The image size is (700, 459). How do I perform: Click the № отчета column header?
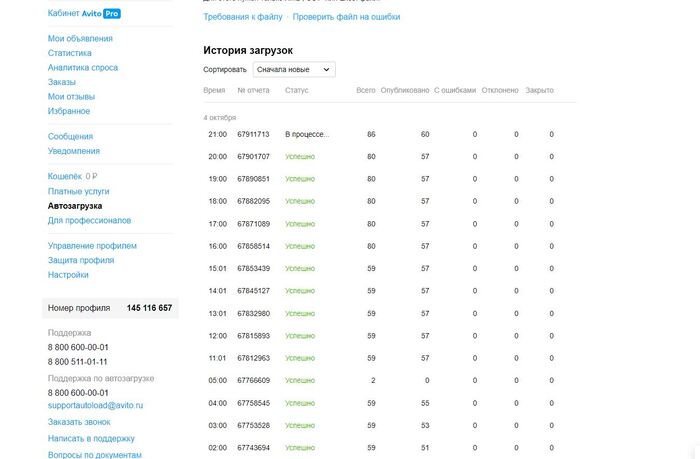click(253, 90)
